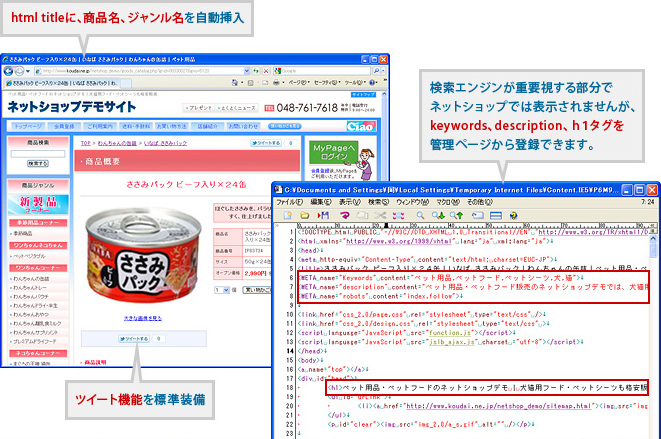Open the 検索 menu in the editor window
661x439 pixels.
pos(378,202)
